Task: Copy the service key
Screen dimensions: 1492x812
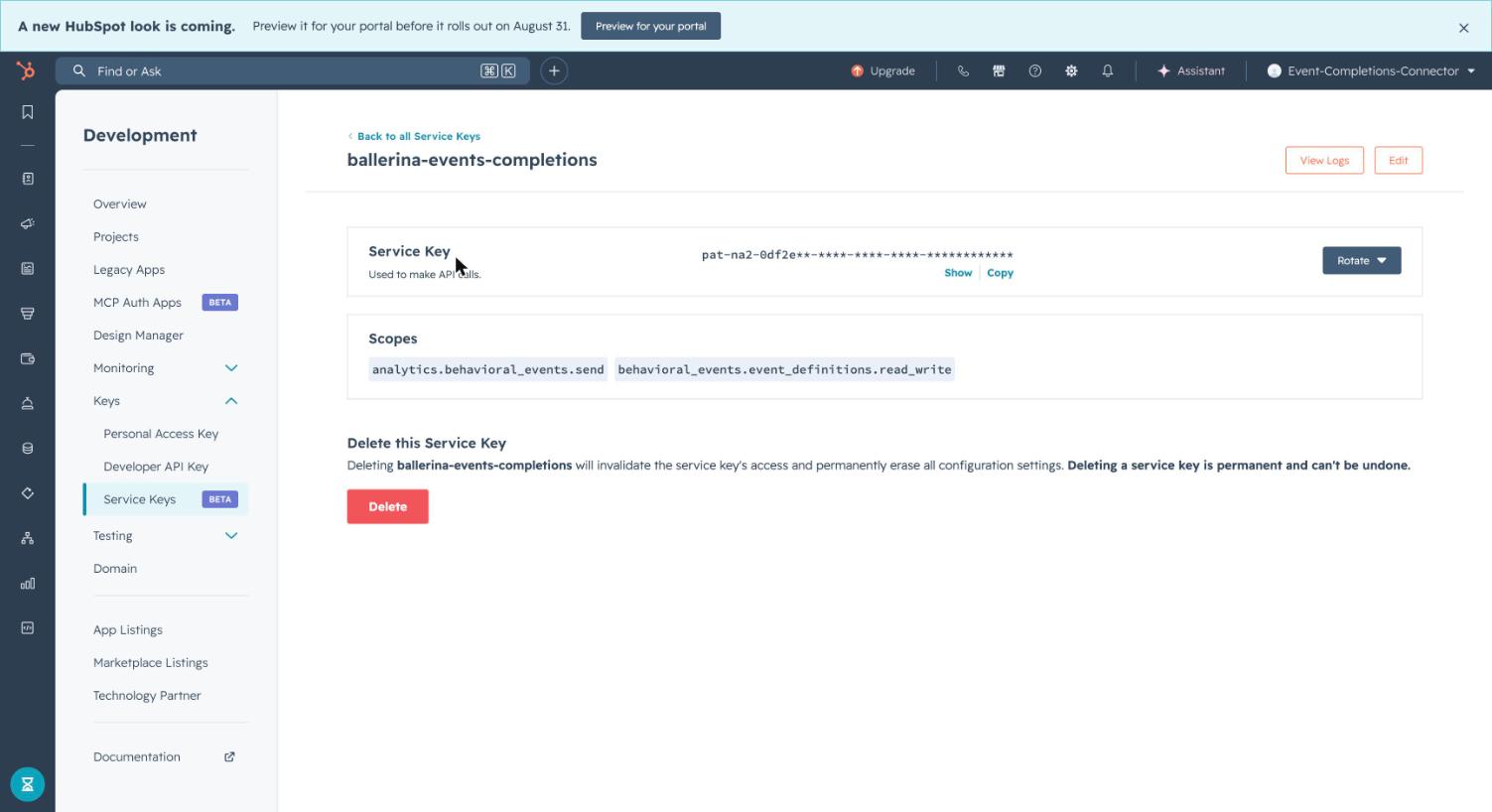Action: (1000, 273)
